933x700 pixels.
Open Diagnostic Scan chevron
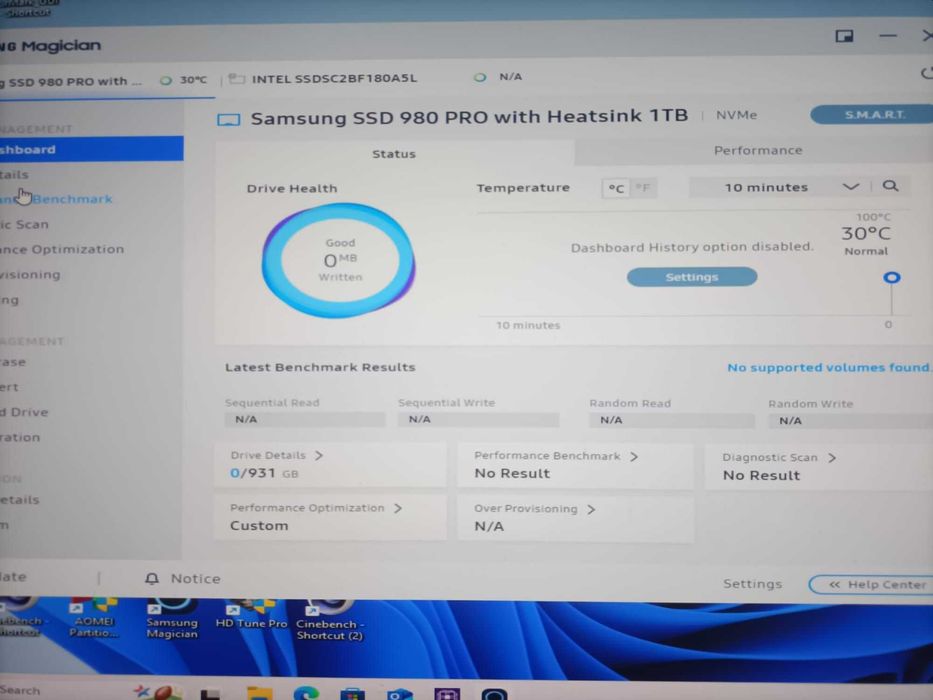(x=832, y=458)
